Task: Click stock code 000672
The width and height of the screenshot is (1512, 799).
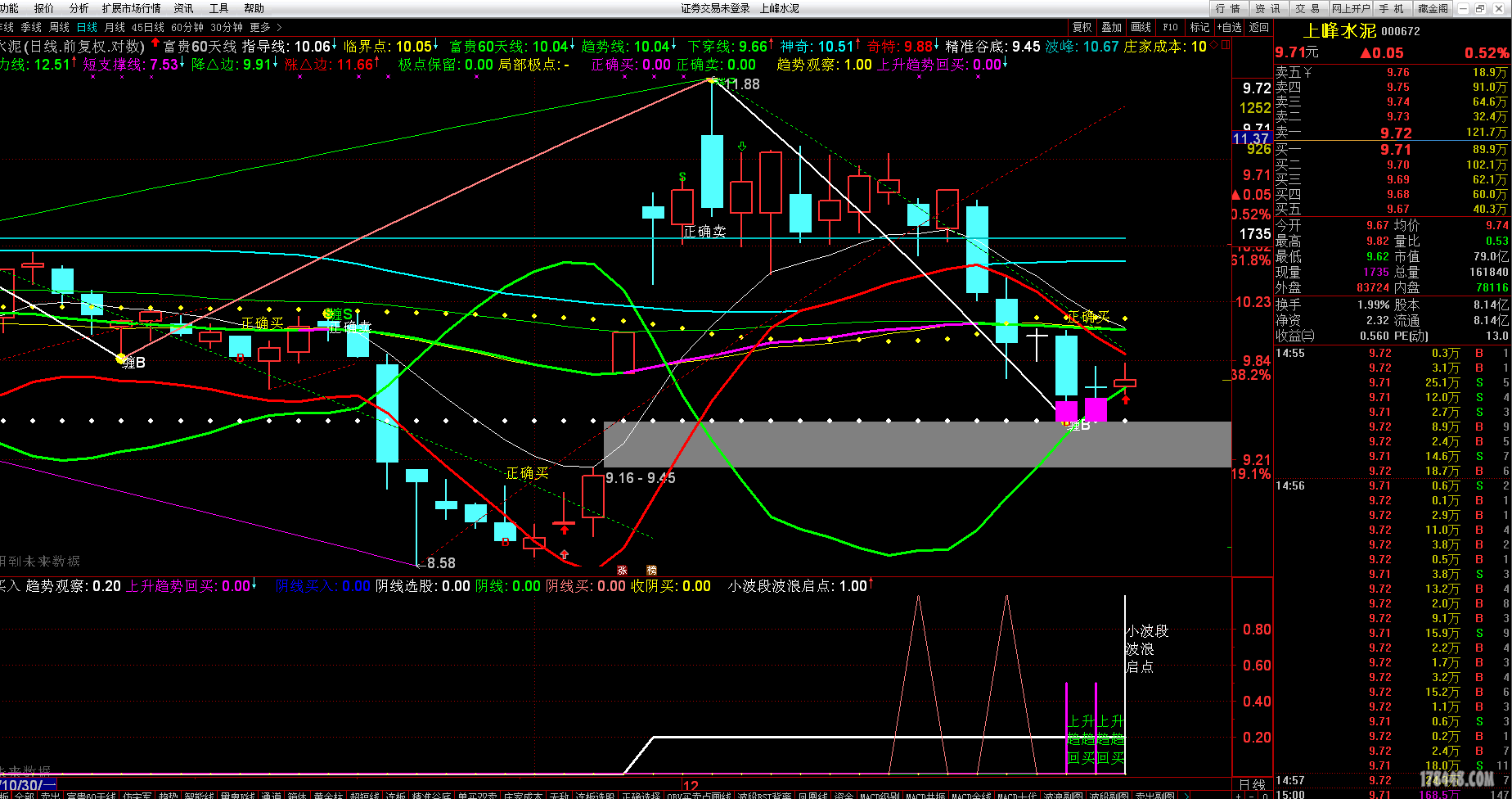Action: click(1401, 31)
